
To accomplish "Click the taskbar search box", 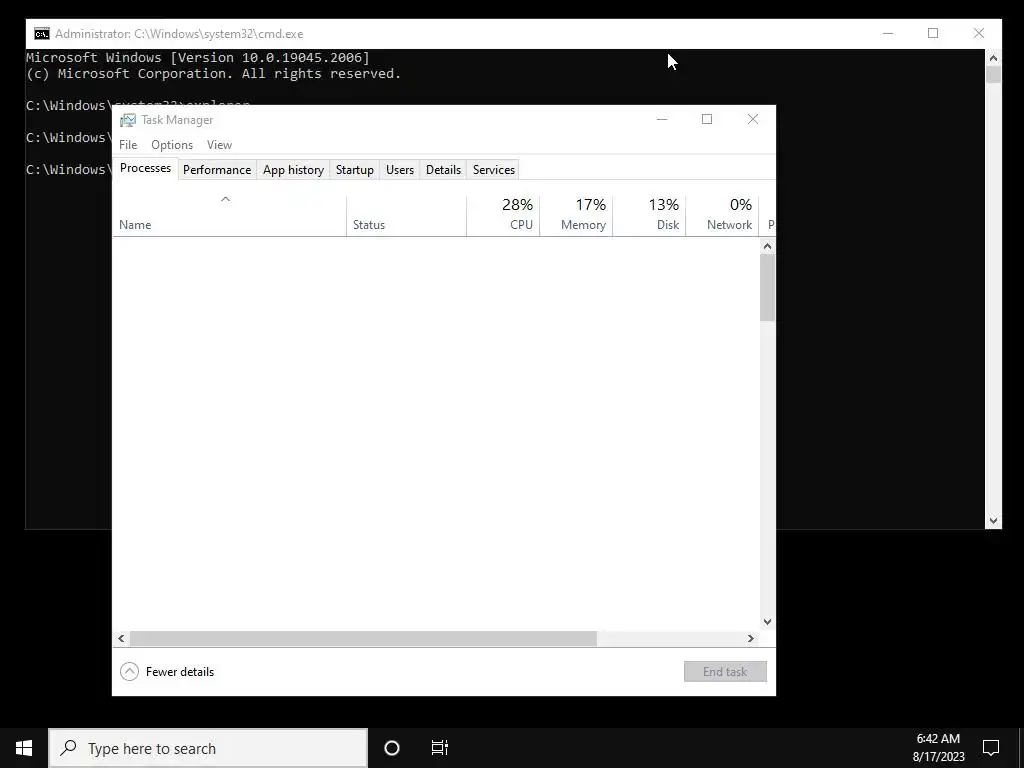I will [x=208, y=748].
